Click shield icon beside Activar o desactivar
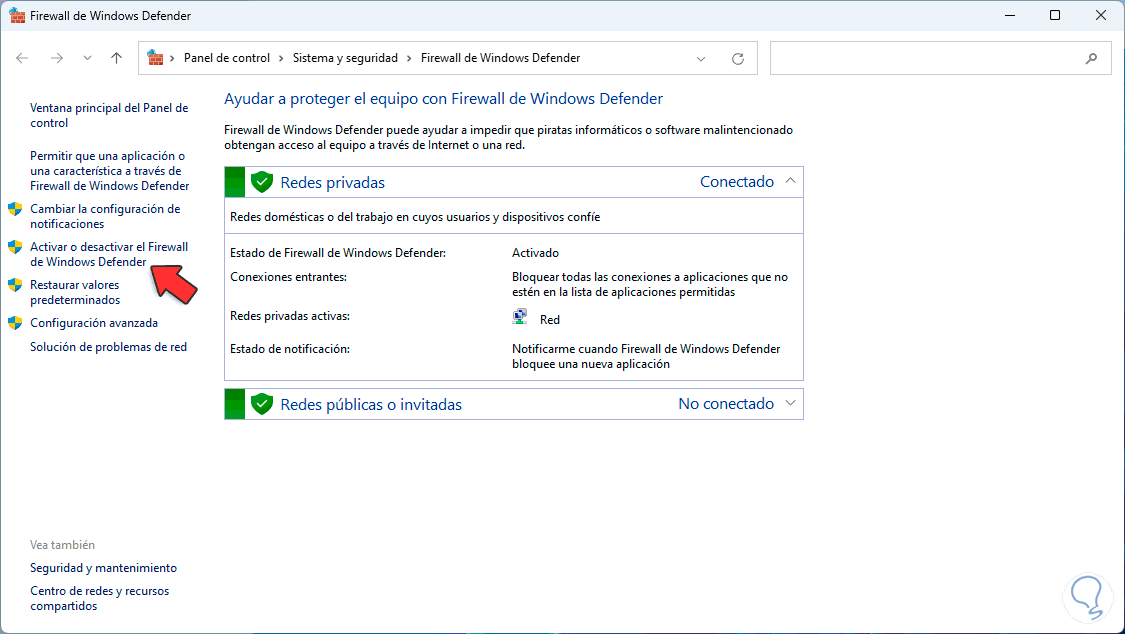Screen dimensions: 1125x634 (x=15, y=247)
